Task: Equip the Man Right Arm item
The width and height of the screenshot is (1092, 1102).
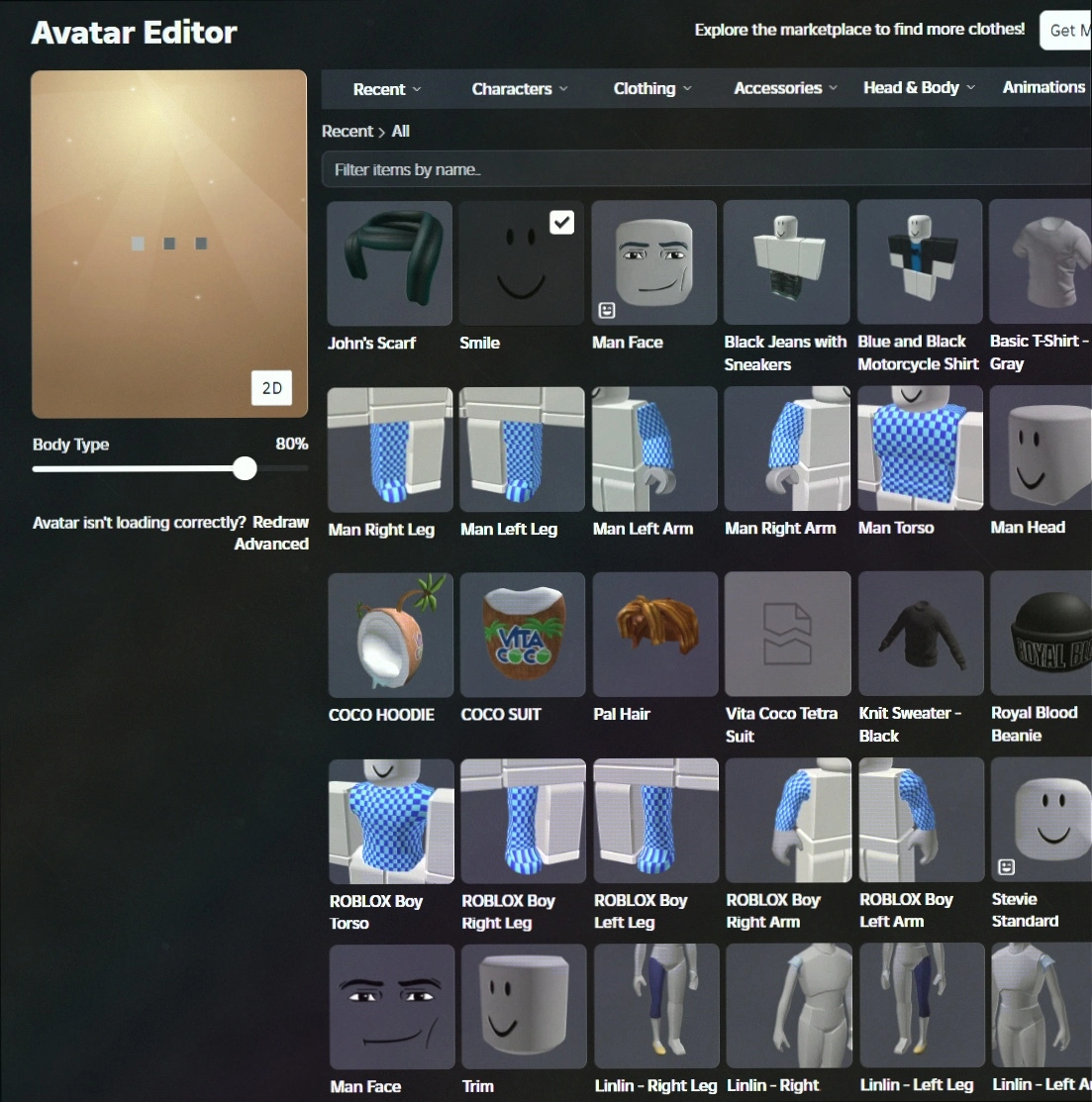Action: pos(787,448)
